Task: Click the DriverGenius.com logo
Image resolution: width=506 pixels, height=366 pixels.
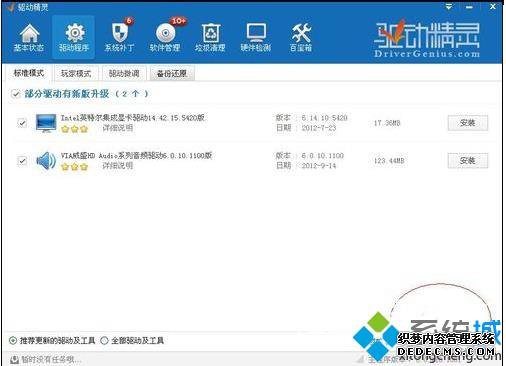Action: [427, 39]
